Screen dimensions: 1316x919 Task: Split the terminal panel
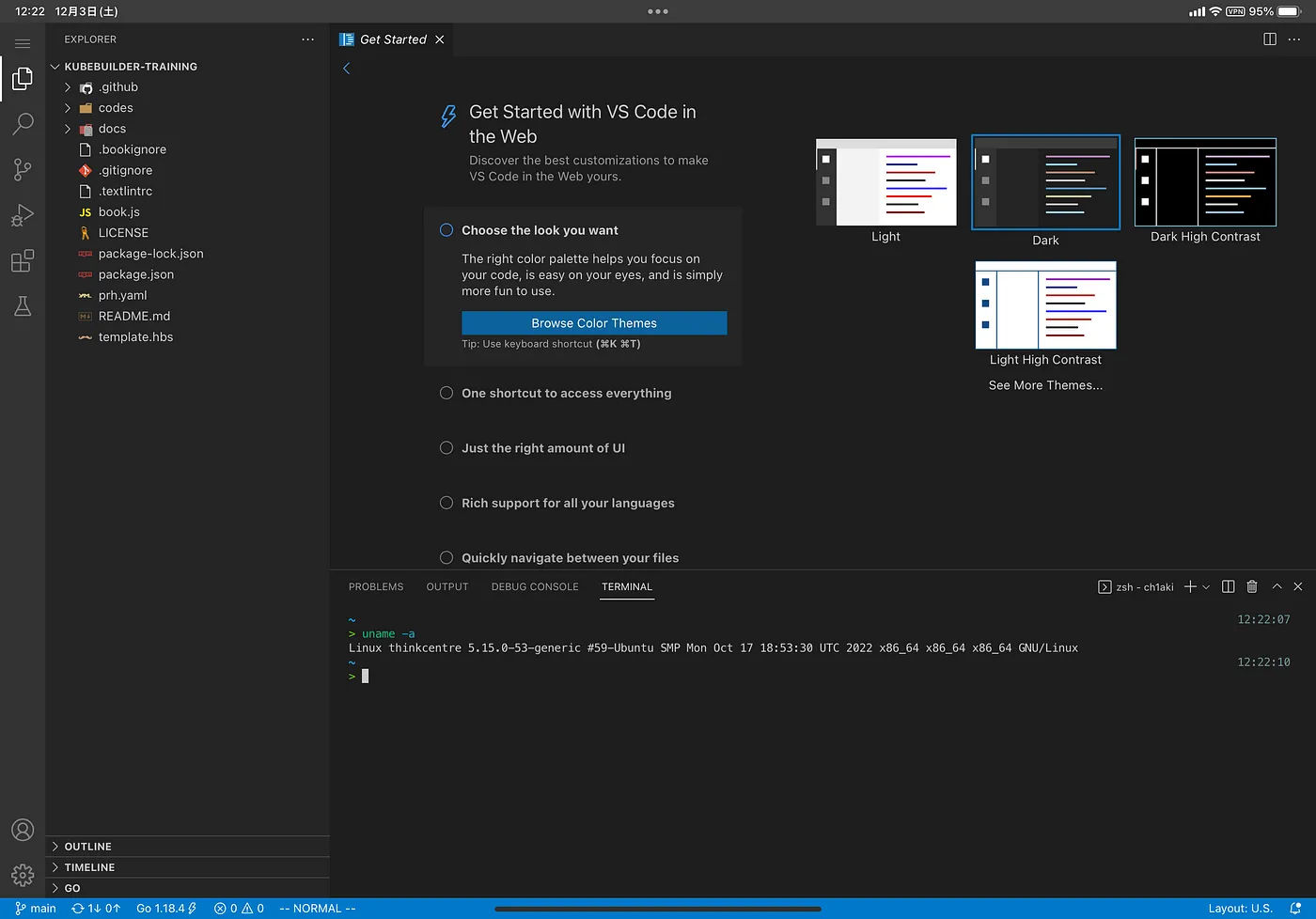1228,586
